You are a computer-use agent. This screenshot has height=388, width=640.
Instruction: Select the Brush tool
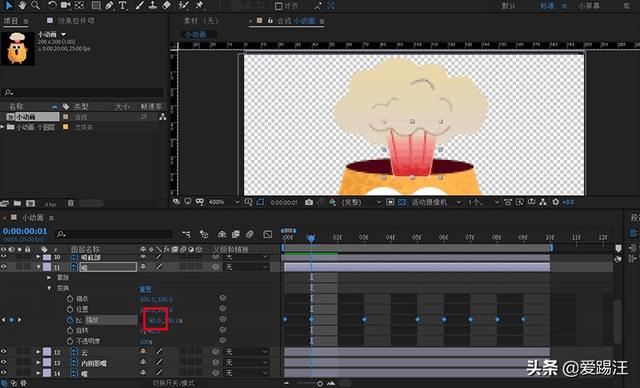(139, 5)
